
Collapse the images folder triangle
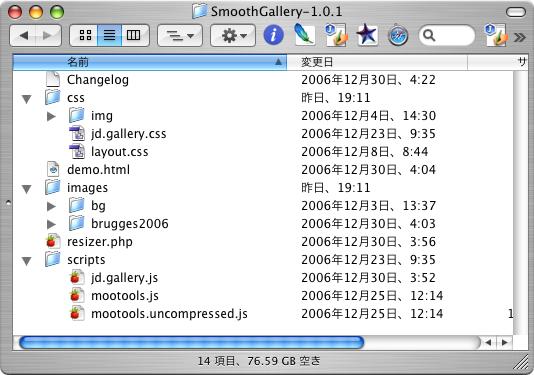point(27,189)
